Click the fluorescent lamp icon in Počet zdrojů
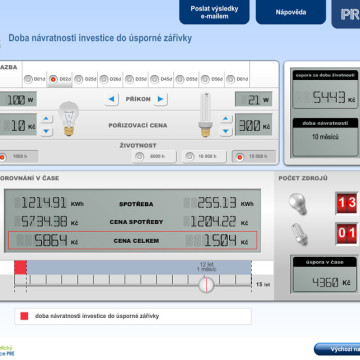360x360 pixels. [299, 234]
